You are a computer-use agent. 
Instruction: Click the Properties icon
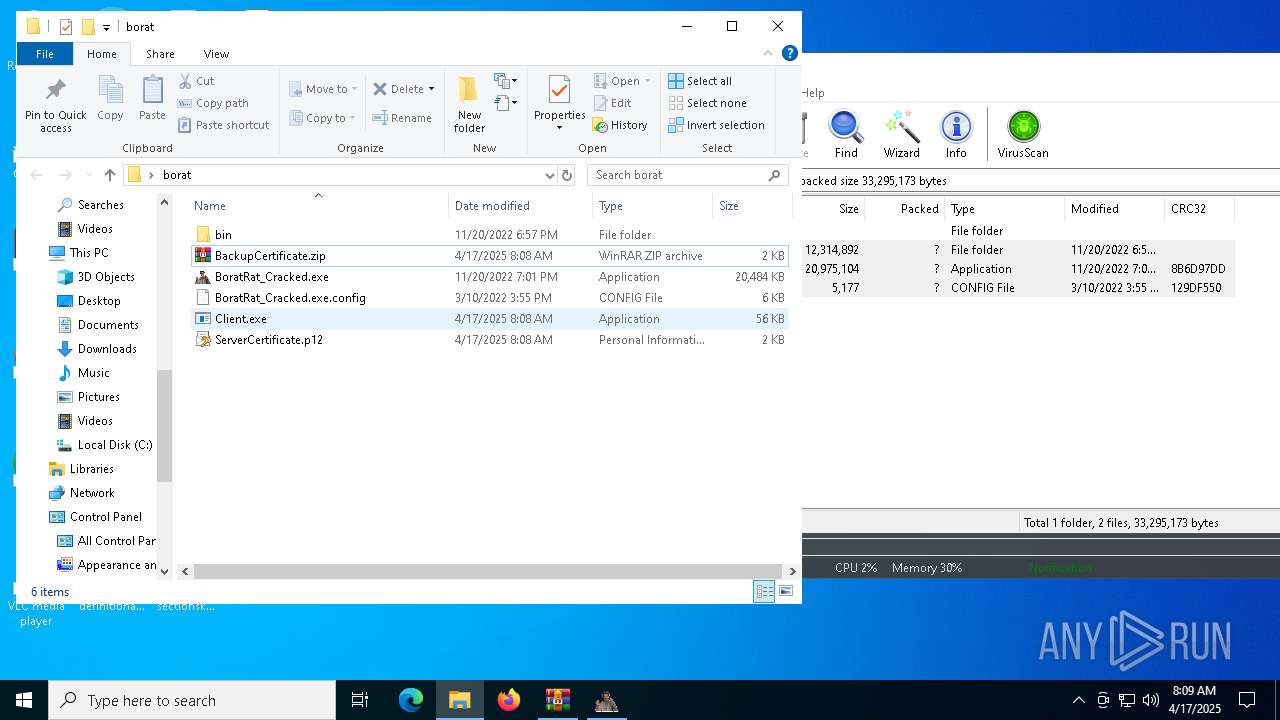click(559, 92)
